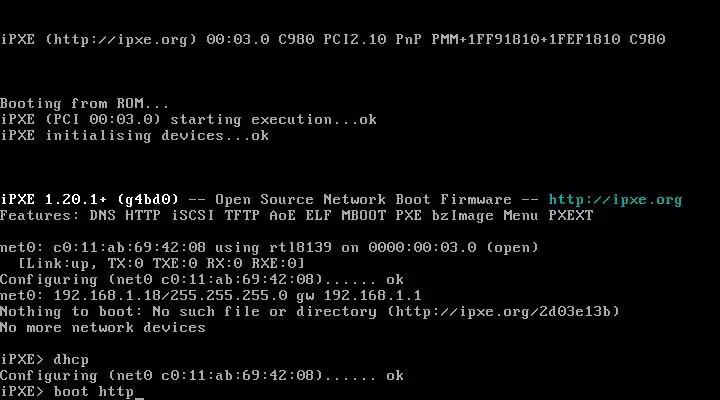Viewport: 720px width, 400px height.
Task: Click the last 'Configuring (net0' line
Action: (200, 376)
